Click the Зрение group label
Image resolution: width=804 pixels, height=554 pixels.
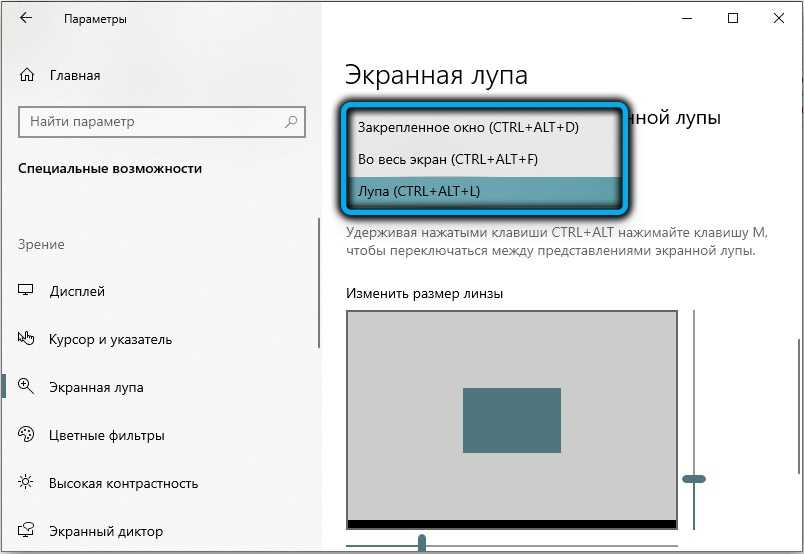[41, 244]
